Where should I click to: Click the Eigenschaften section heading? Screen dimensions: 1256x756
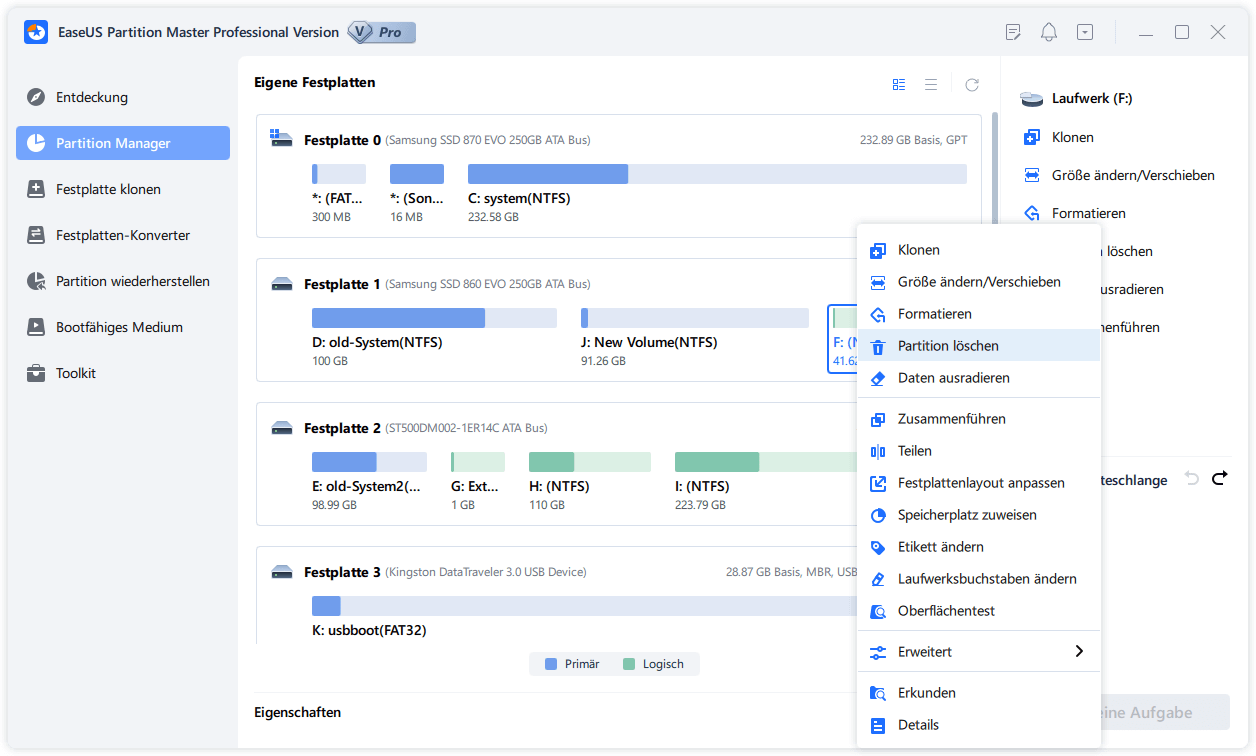pyautogui.click(x=298, y=712)
